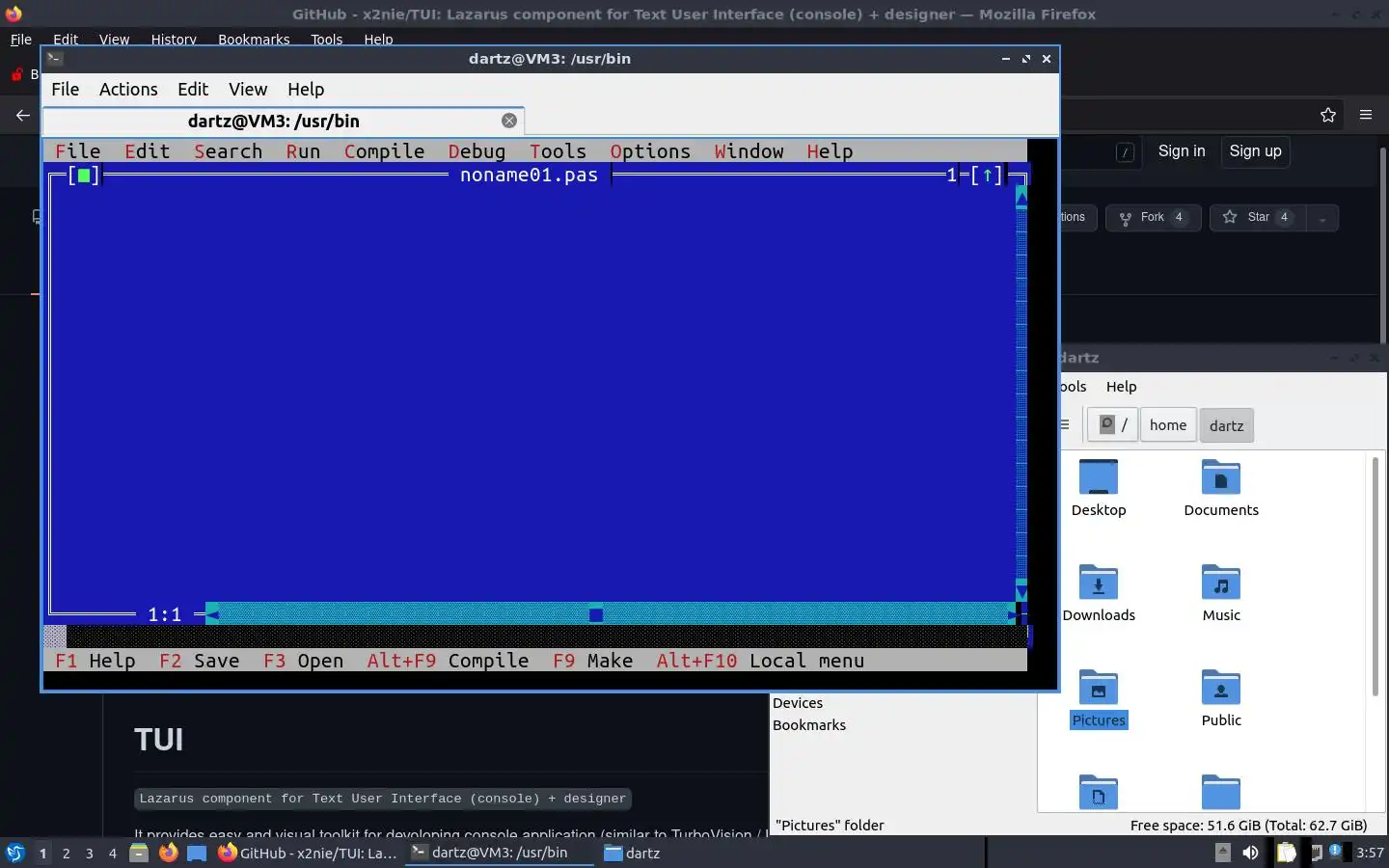Click the vertical scrollbar down arrow in editor

(x=1021, y=590)
